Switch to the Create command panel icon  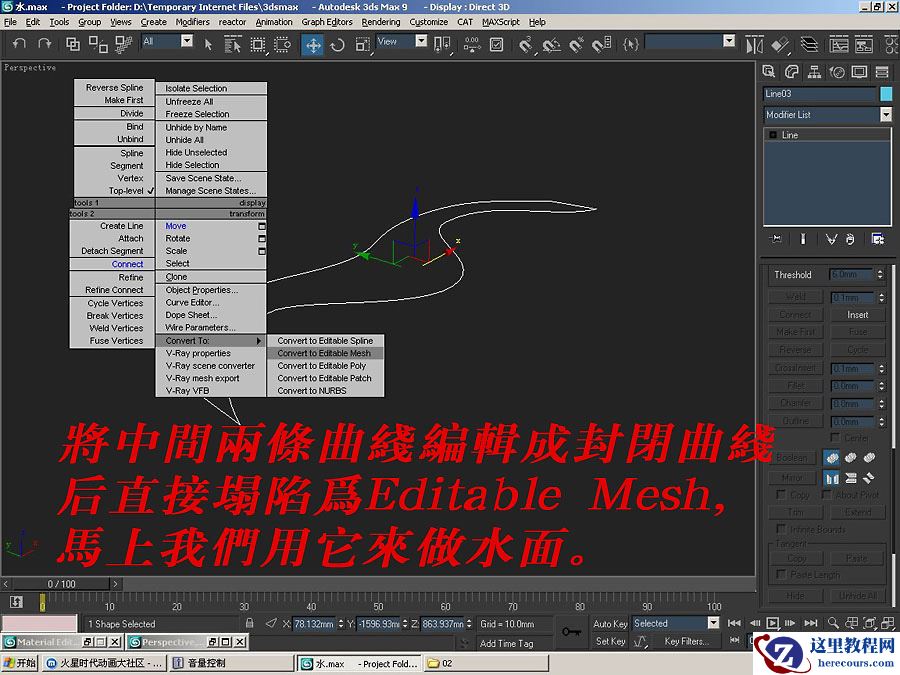[x=770, y=72]
